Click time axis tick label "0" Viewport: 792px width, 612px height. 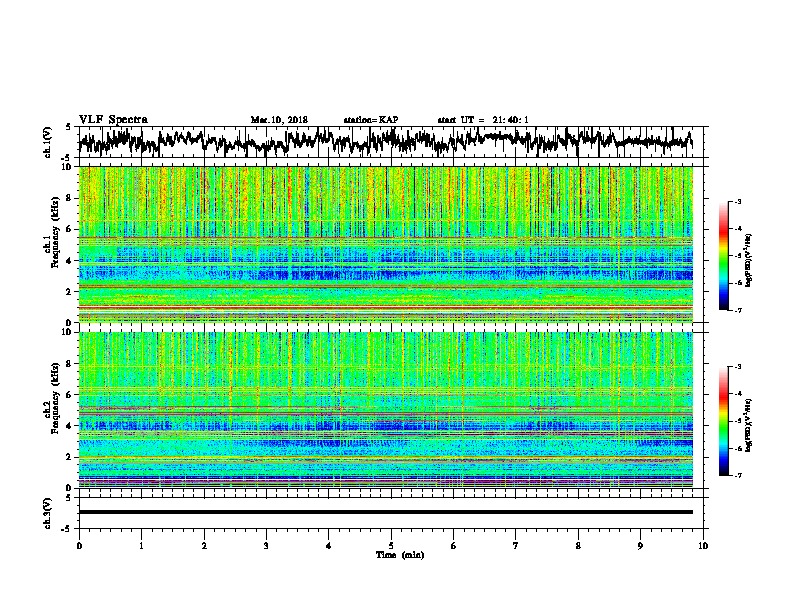click(x=79, y=546)
